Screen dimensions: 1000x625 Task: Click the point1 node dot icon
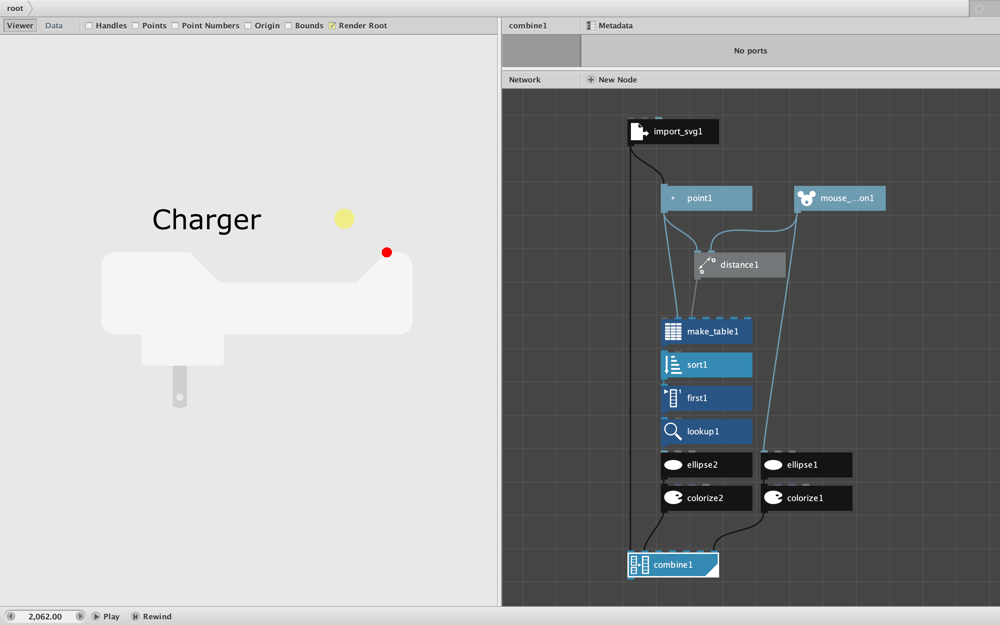(x=673, y=198)
